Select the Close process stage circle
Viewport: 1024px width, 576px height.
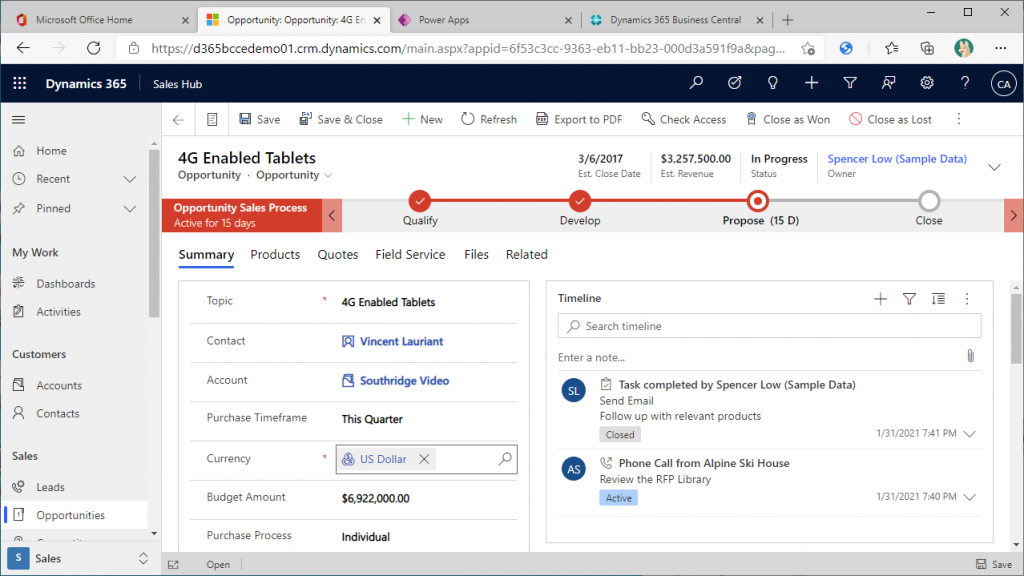point(929,201)
